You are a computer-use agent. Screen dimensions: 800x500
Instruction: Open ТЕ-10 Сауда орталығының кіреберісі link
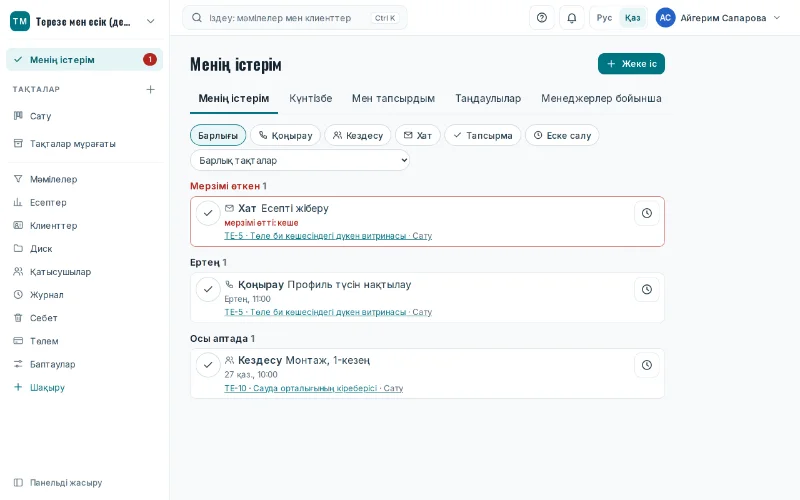tap(314, 388)
